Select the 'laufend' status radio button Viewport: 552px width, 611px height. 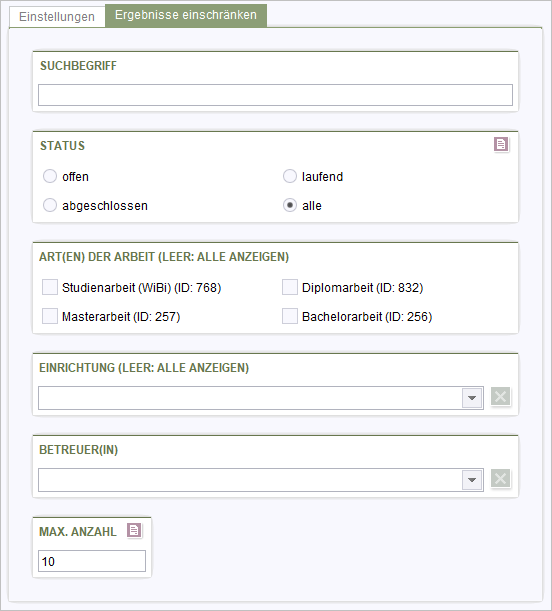(x=290, y=176)
